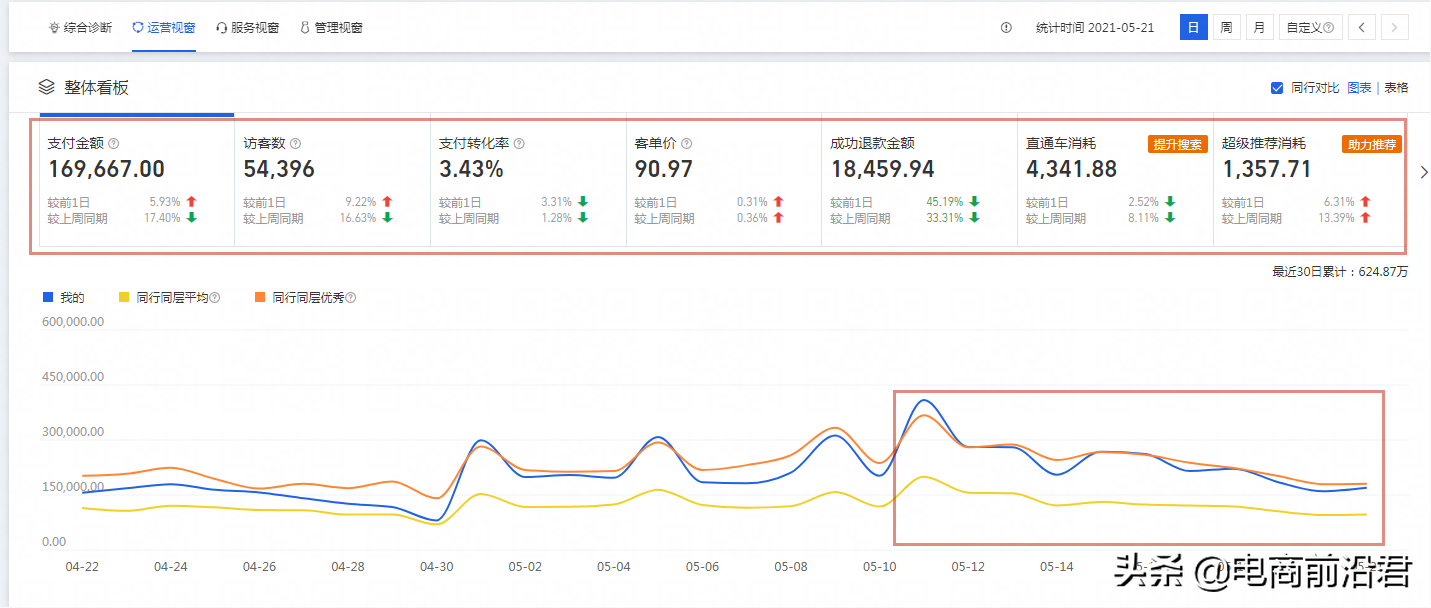Select the 成功退款金额 metric card
This screenshot has width=1431, height=608.
click(918, 182)
